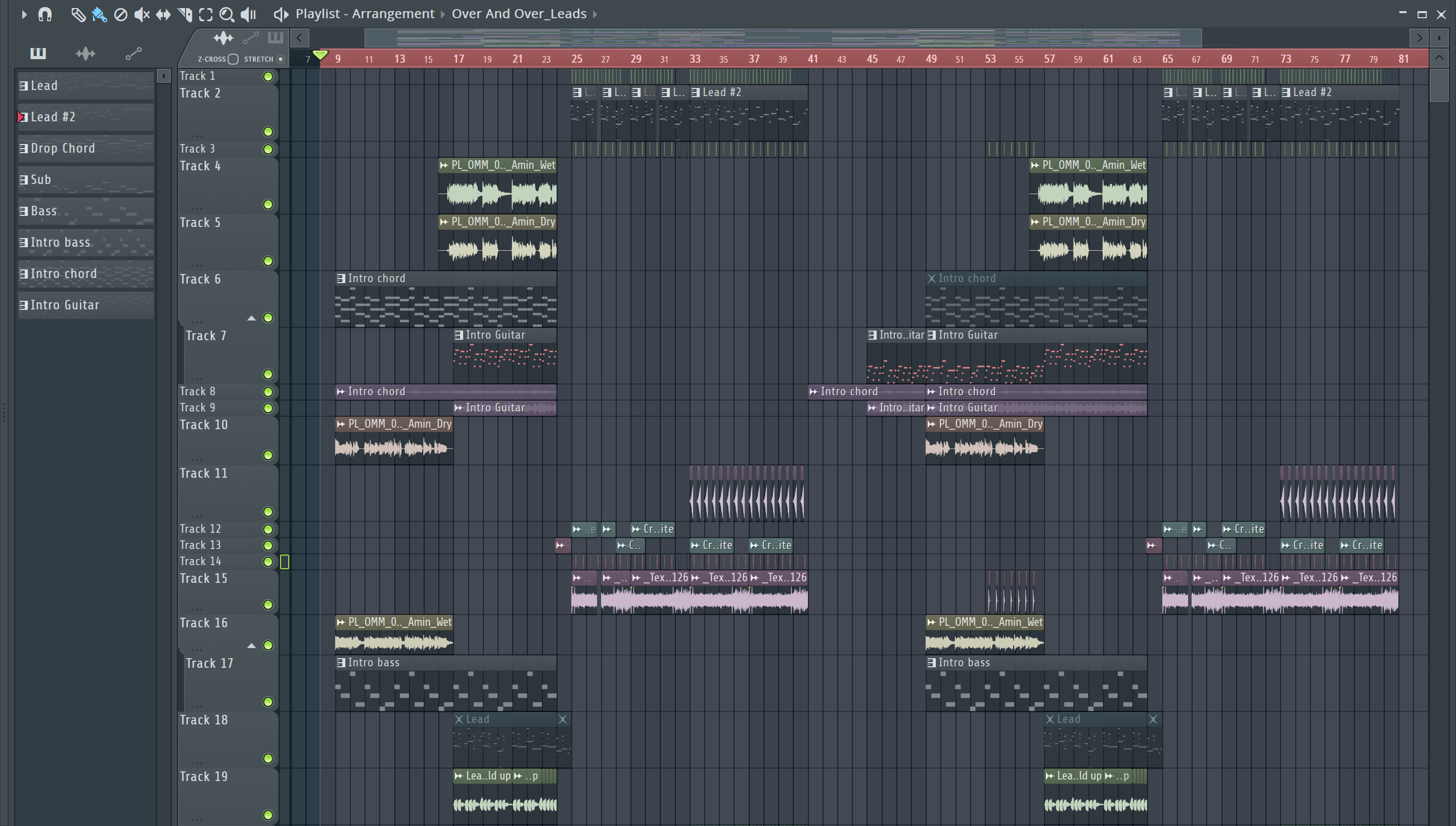Click Track 15 header label
This screenshot has height=826, width=1456.
tap(204, 579)
